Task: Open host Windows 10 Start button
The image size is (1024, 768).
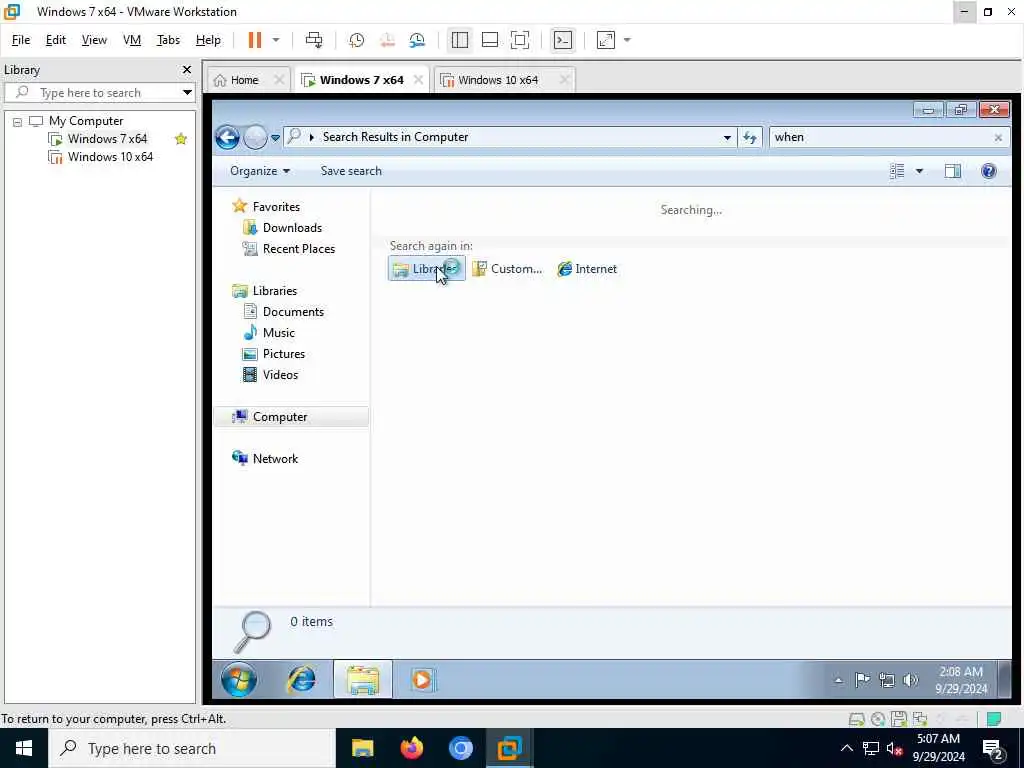Action: click(24, 748)
